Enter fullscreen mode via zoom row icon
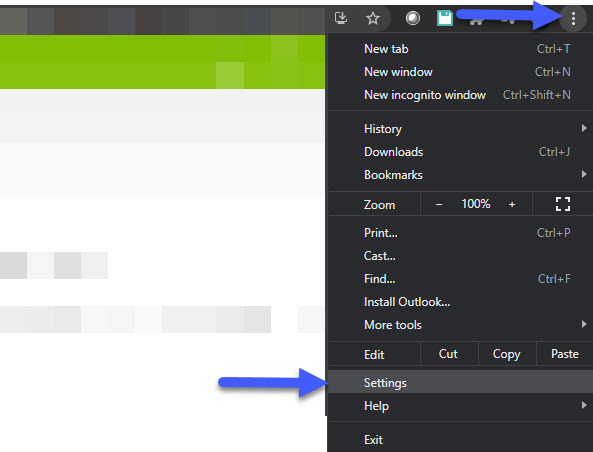Viewport: 593px width, 452px height. pyautogui.click(x=563, y=204)
